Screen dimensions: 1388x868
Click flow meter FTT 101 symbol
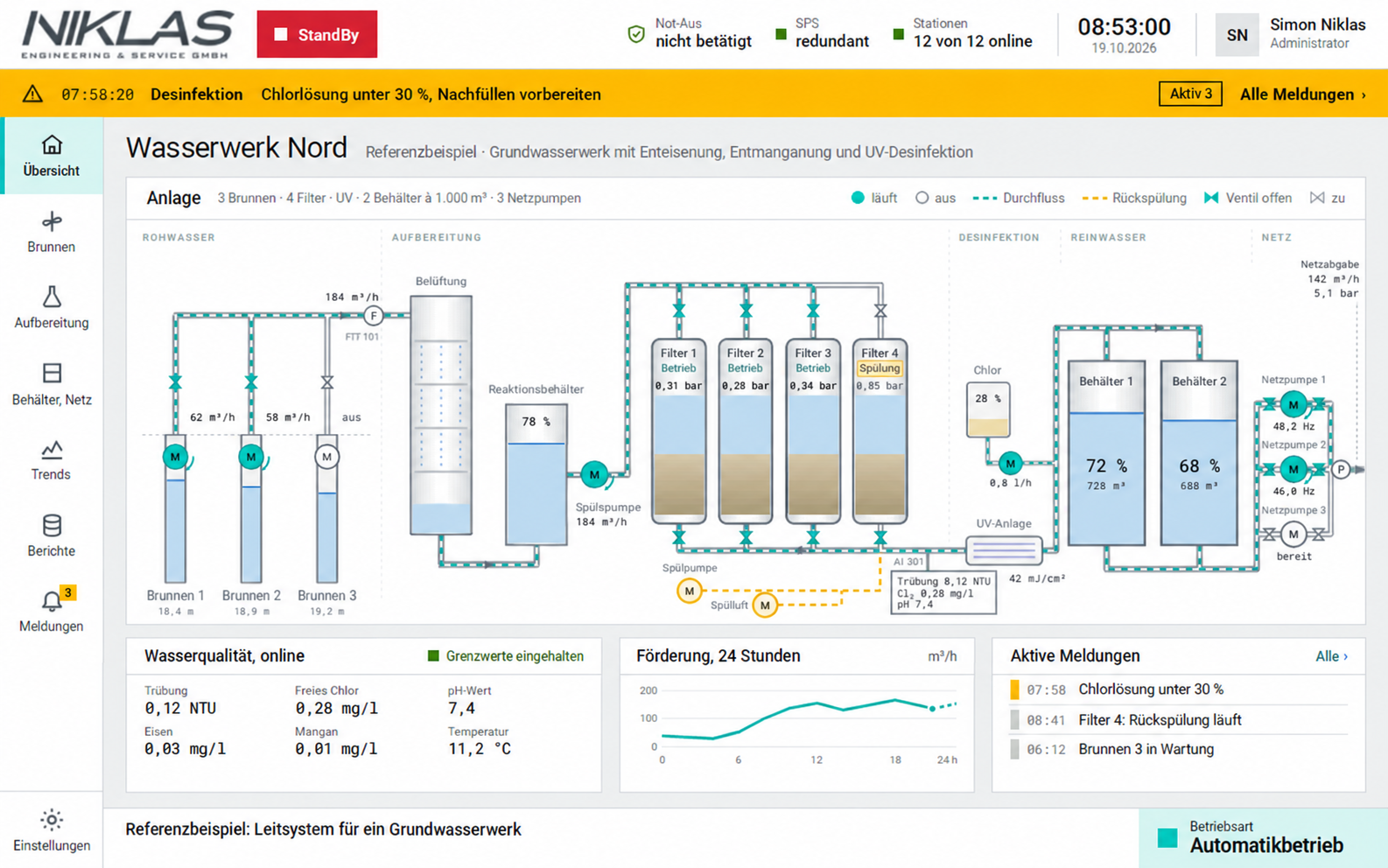pos(374,316)
